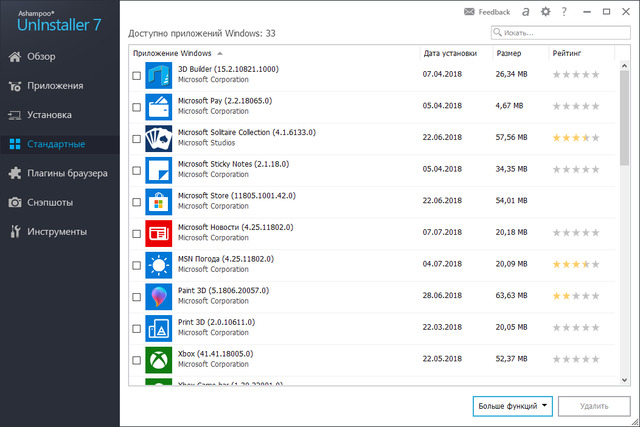
Task: Tick the Microsoft Sticky Notes checkbox
Action: (x=136, y=171)
